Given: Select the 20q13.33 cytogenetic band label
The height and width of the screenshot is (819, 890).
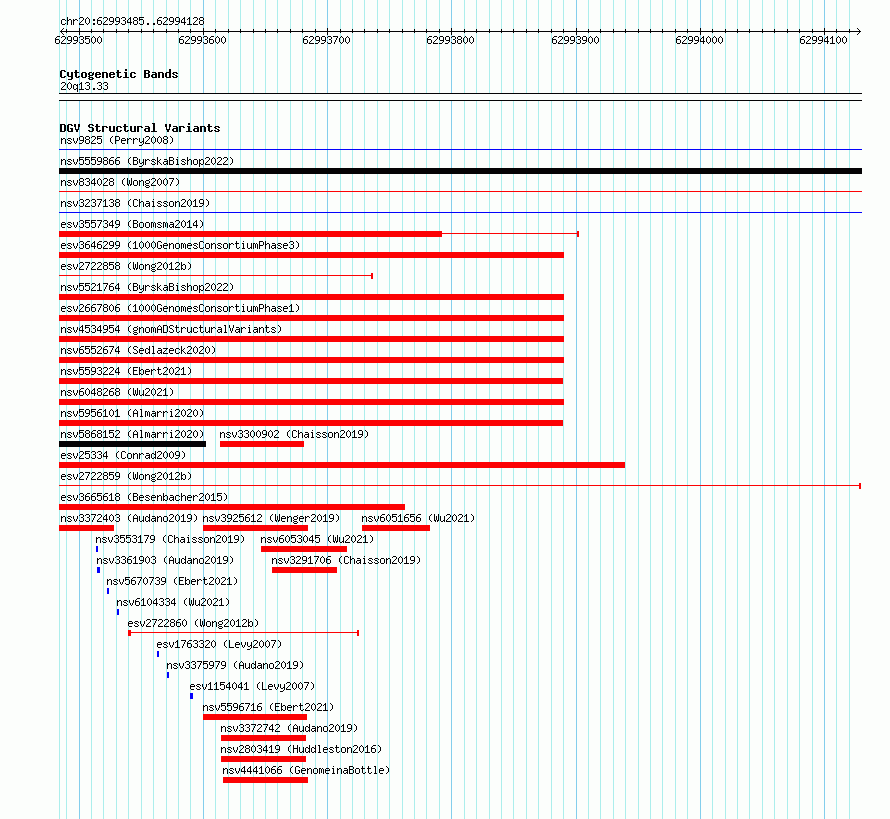Looking at the screenshot, I should (84, 86).
